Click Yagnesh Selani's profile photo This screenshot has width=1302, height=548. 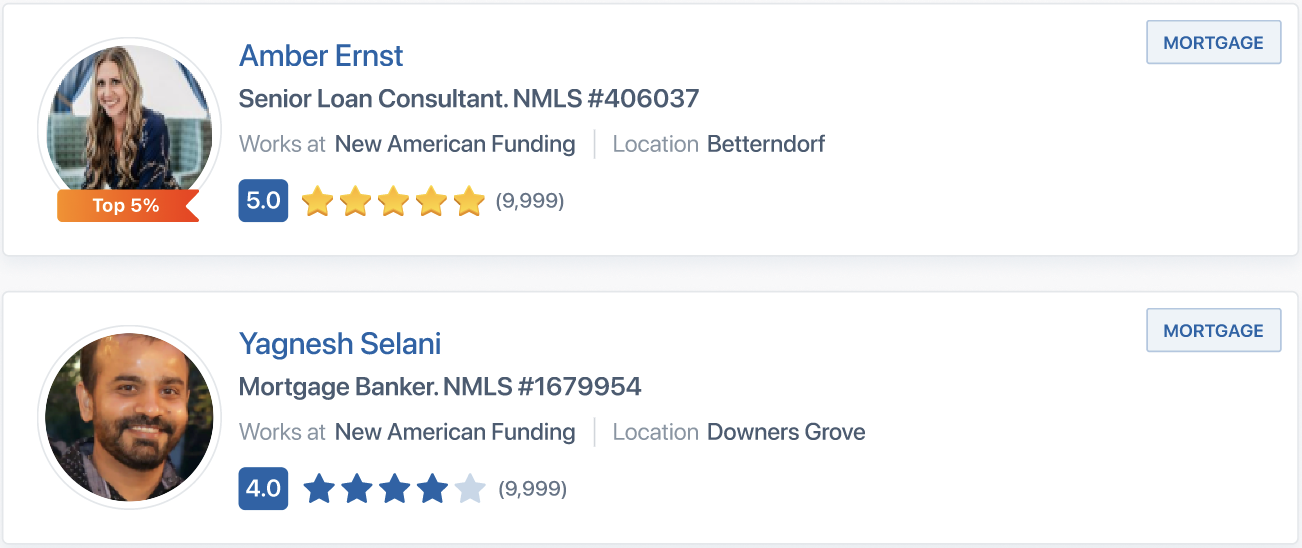pyautogui.click(x=128, y=416)
